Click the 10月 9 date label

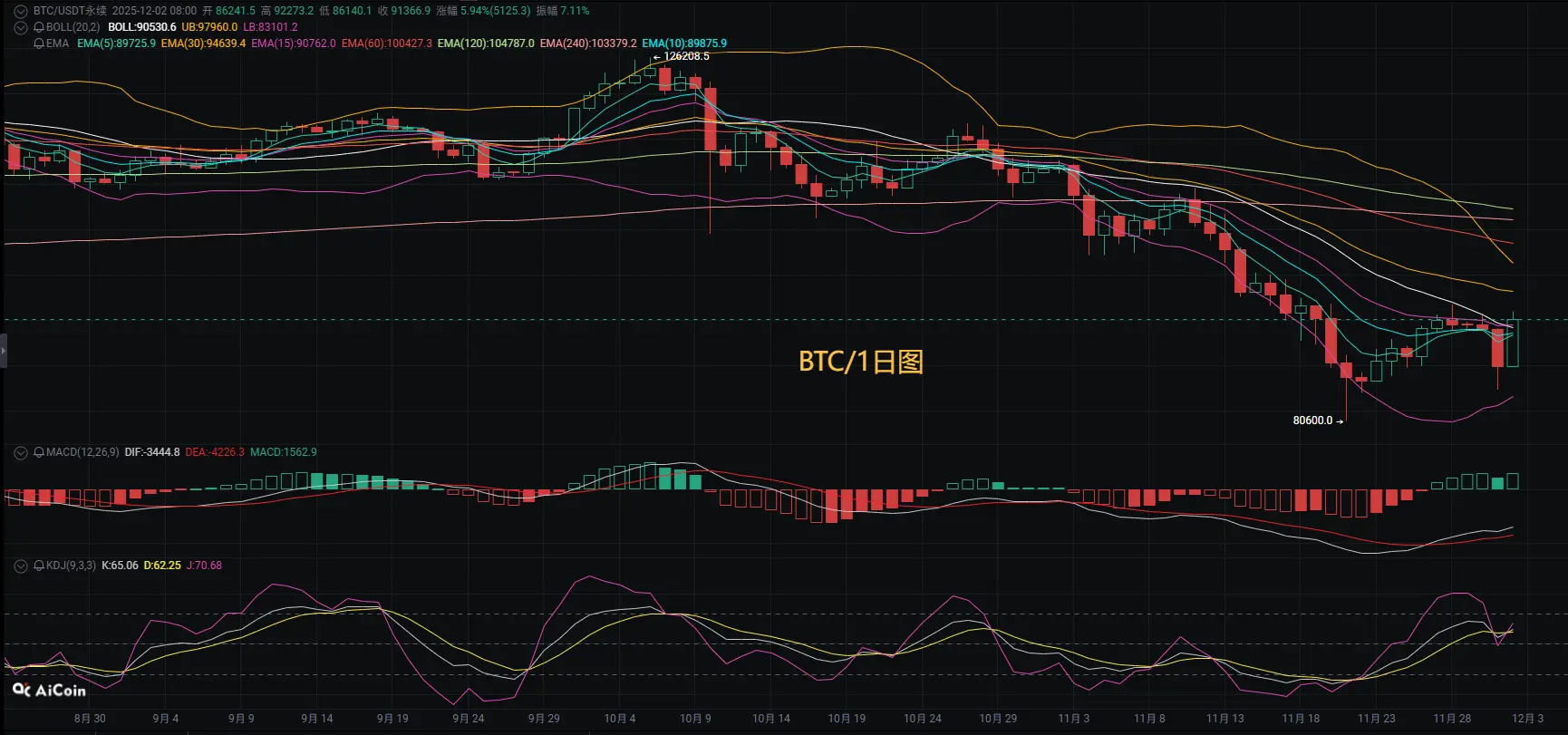(695, 719)
